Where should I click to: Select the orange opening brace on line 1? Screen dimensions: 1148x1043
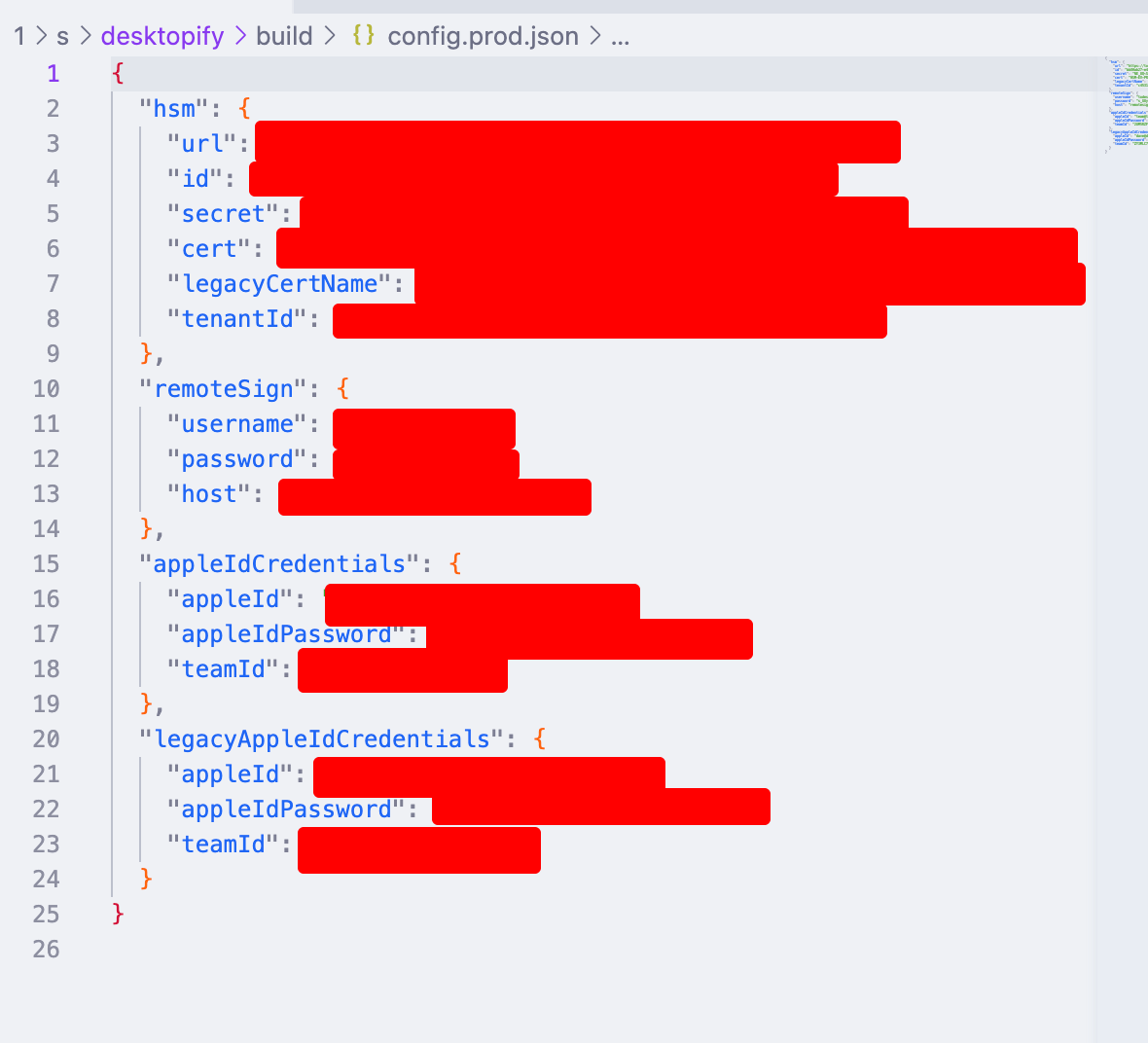(x=117, y=73)
